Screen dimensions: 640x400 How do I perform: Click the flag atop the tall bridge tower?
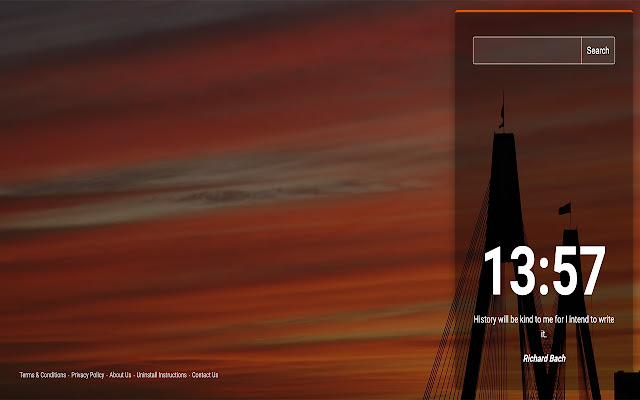501,111
